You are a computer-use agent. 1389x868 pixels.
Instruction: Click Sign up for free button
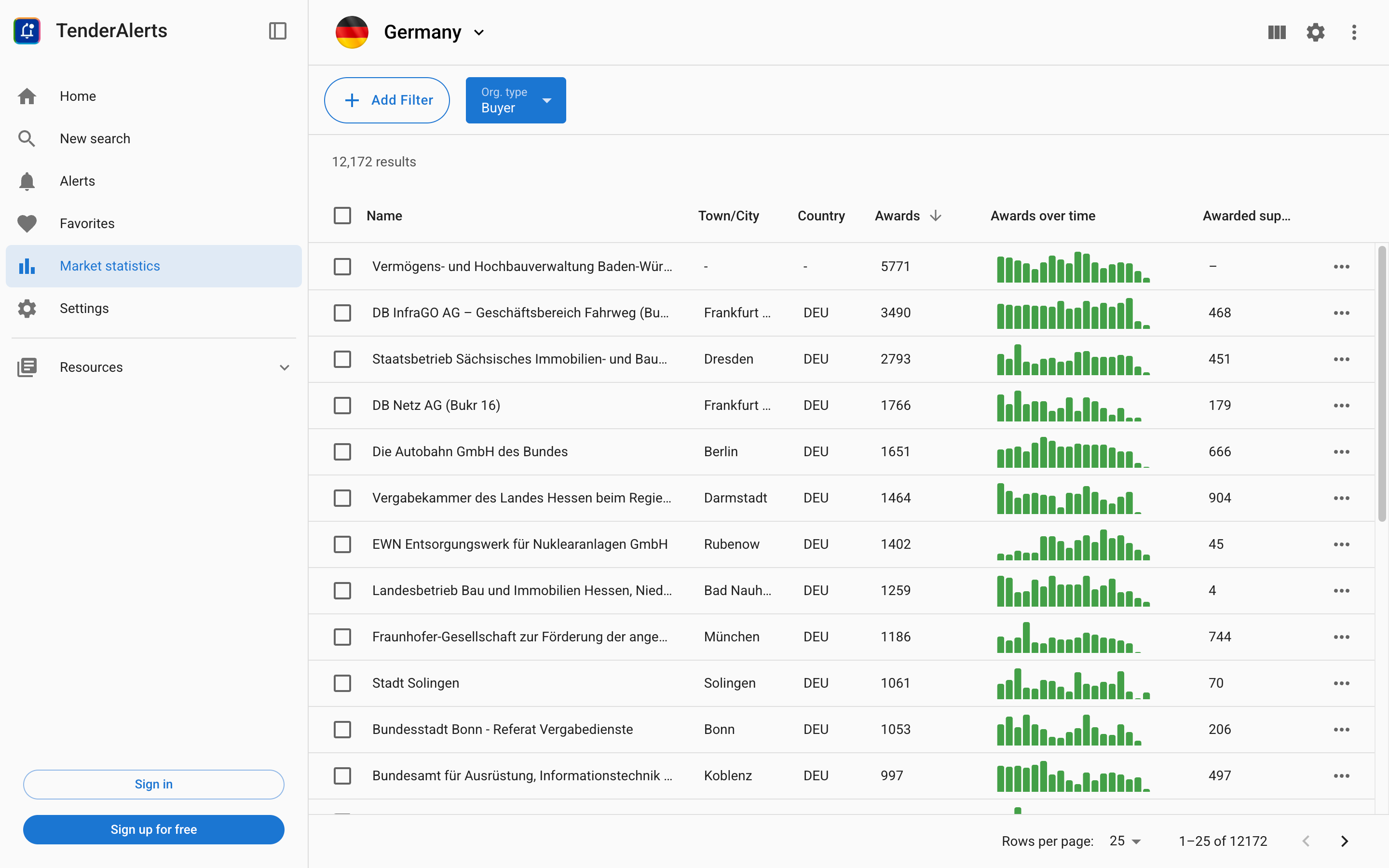click(x=153, y=829)
